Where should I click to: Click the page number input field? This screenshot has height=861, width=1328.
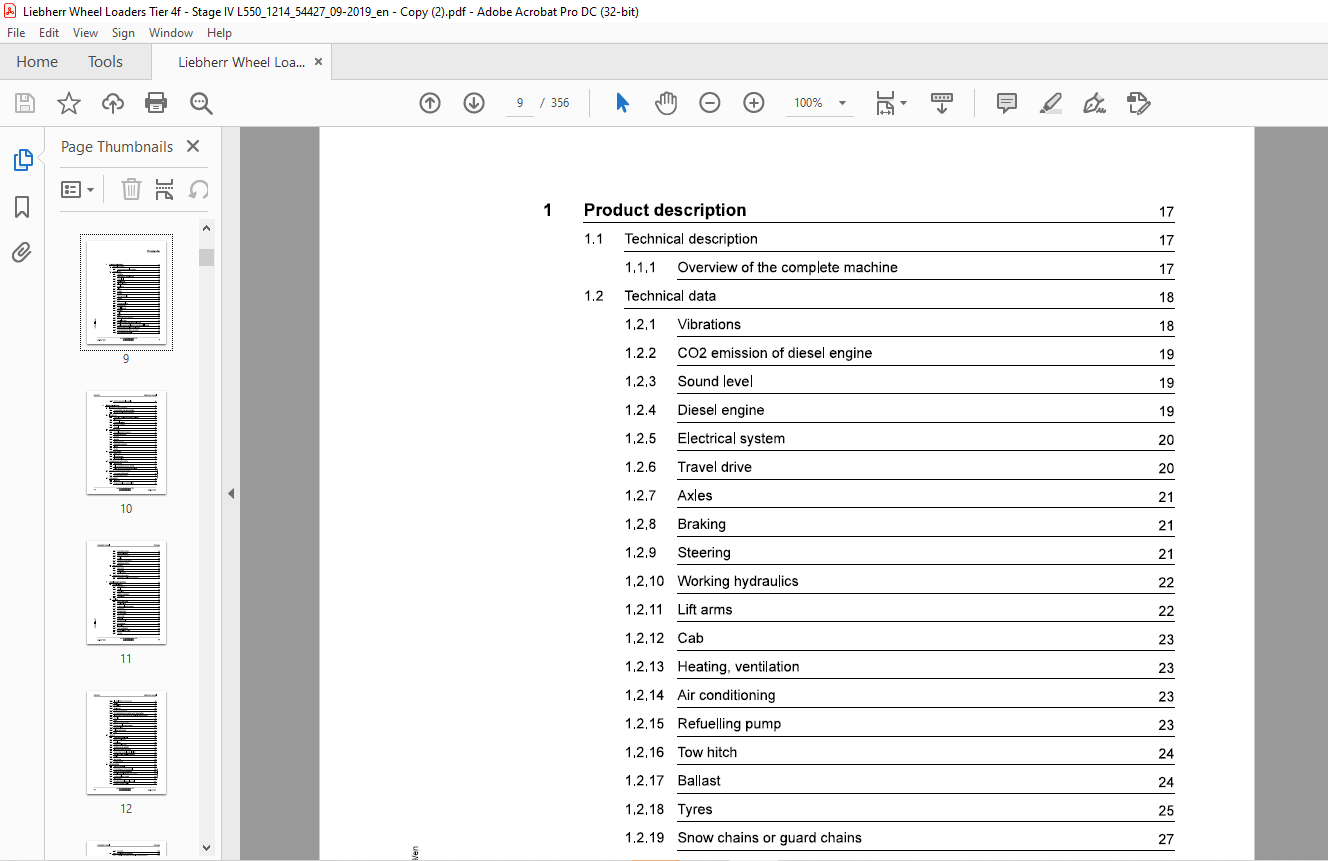[520, 103]
